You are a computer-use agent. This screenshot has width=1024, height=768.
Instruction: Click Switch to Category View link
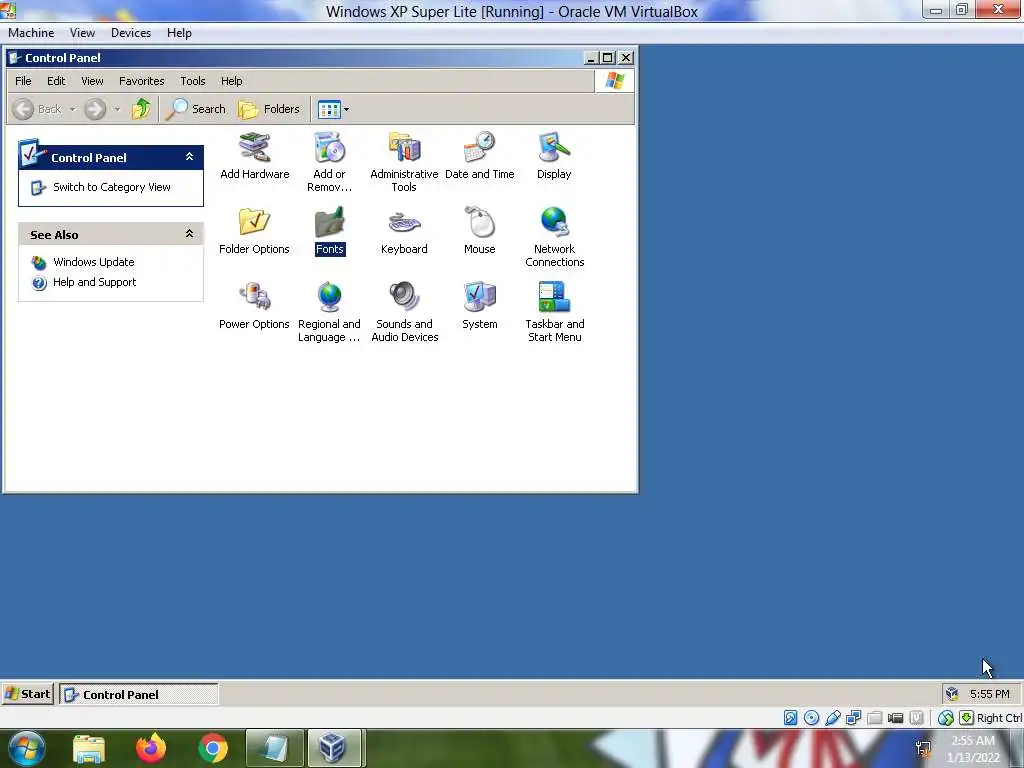112,187
